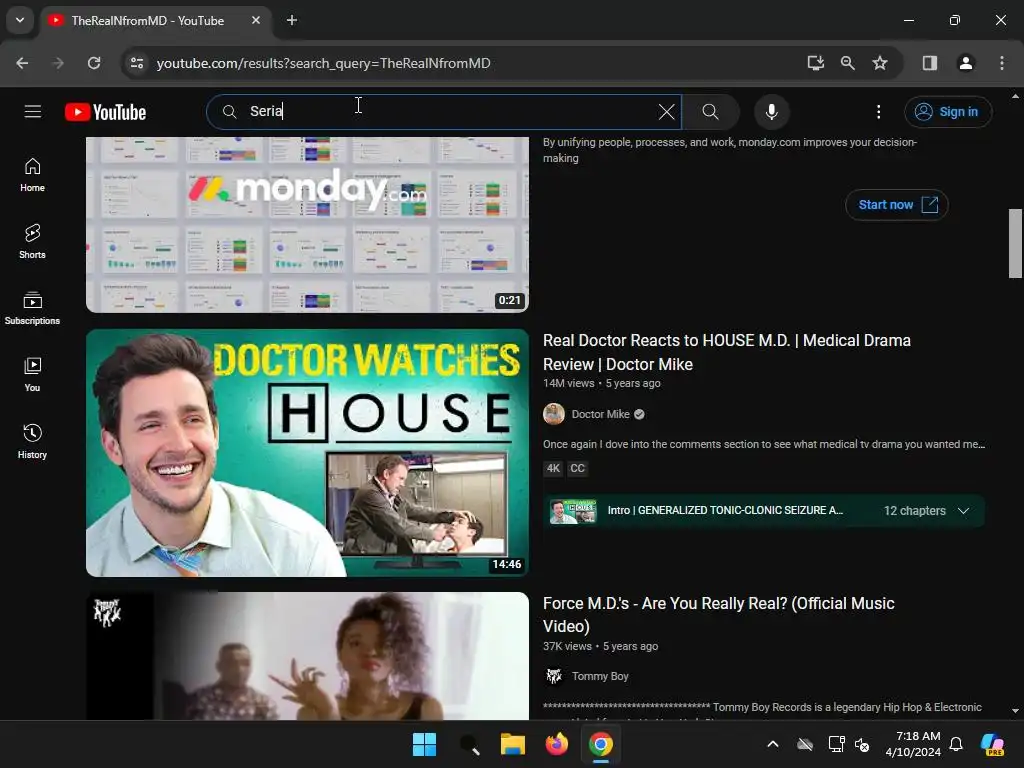1024x768 pixels.
Task: Open the zoom magnifier in address bar
Action: point(848,63)
